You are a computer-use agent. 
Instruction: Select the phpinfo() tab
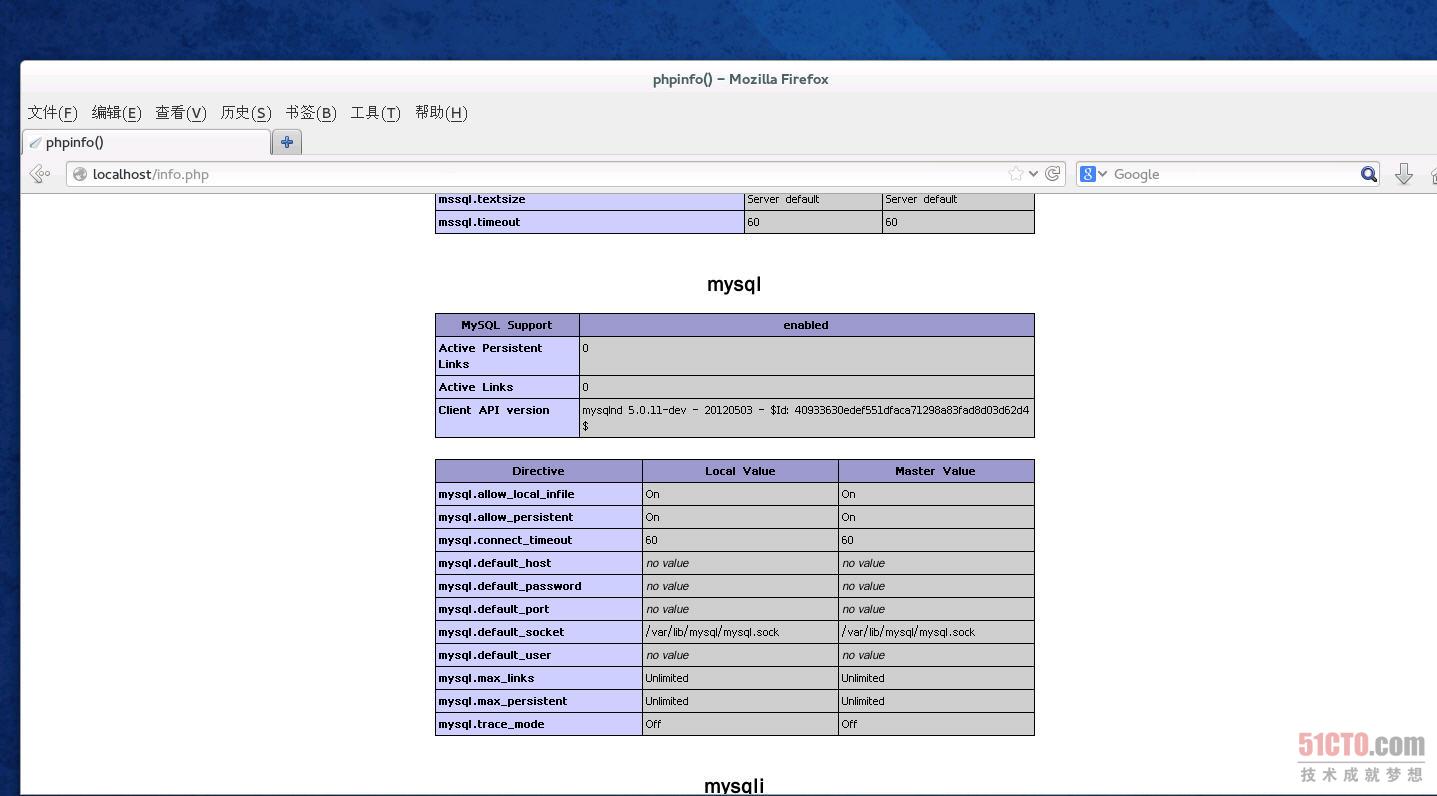pyautogui.click(x=146, y=142)
